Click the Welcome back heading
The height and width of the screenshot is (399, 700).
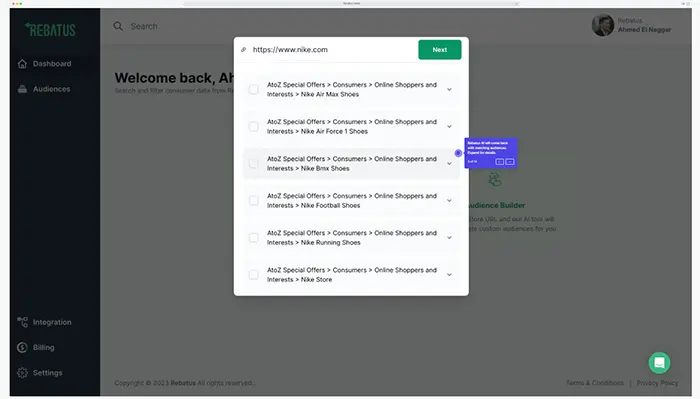point(174,78)
